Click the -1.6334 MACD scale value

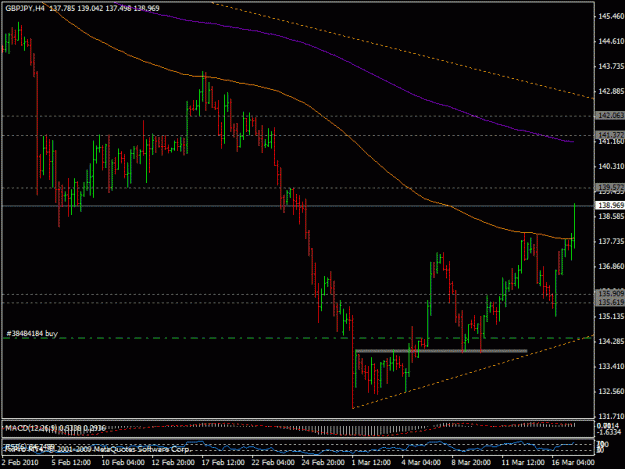609,432
